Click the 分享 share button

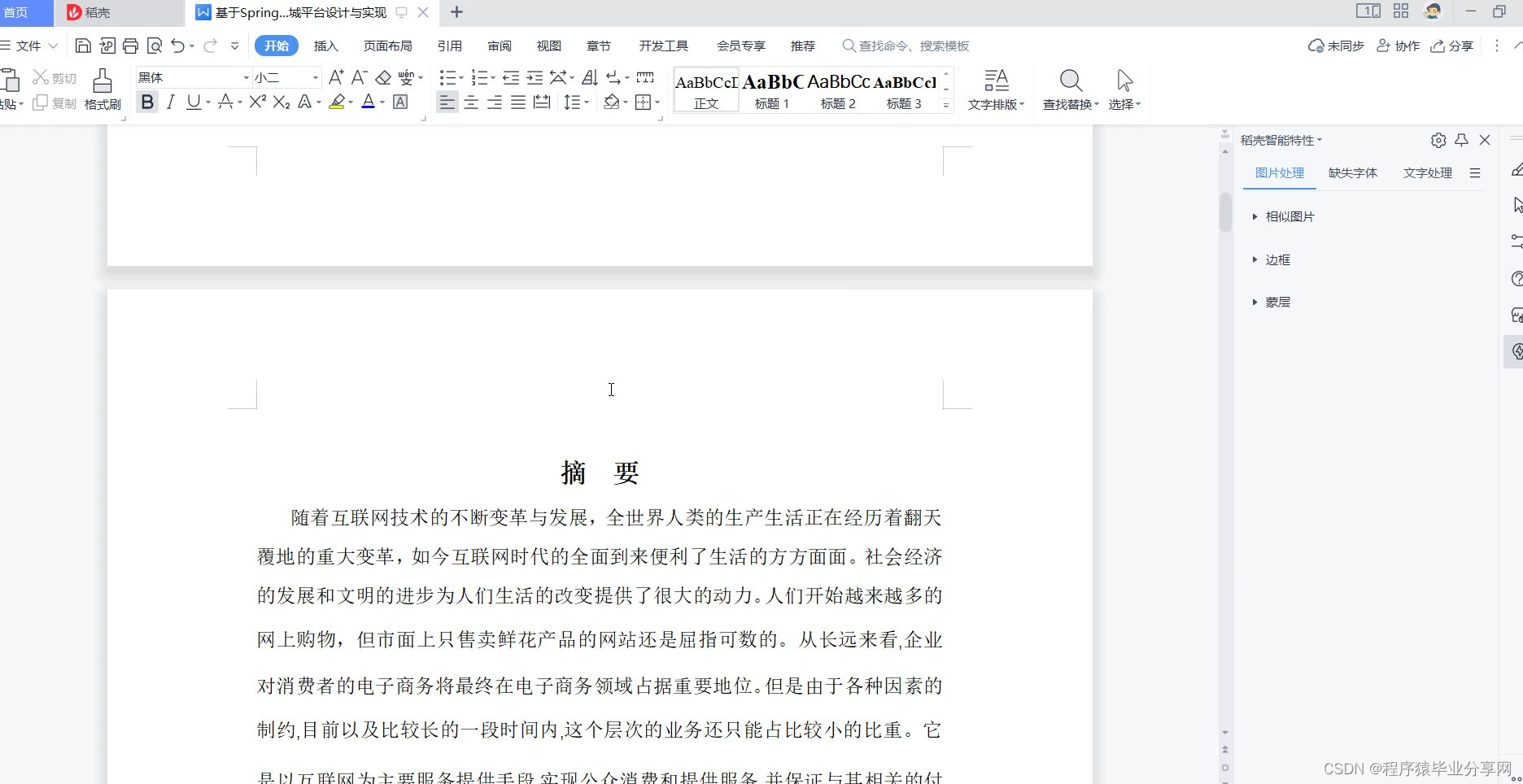[x=1452, y=46]
